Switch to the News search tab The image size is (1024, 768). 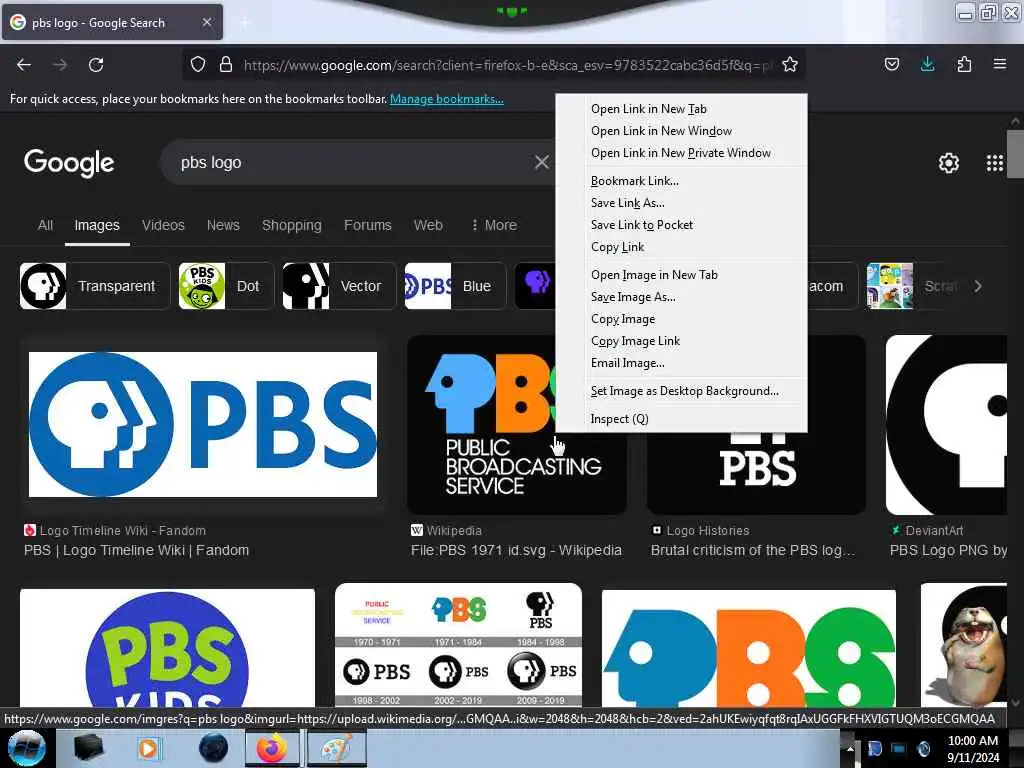[x=223, y=225]
